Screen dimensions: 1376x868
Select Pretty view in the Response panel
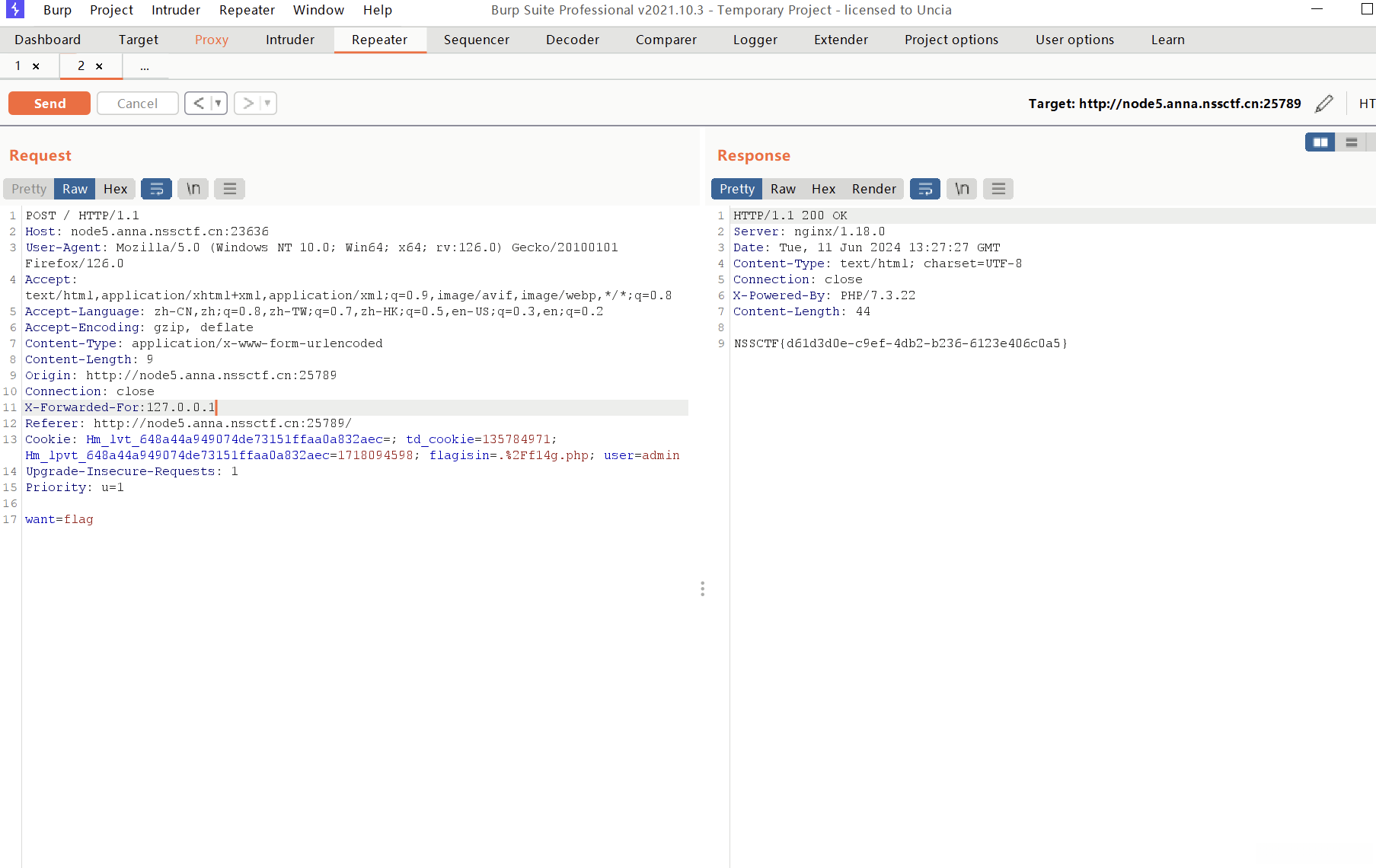click(737, 189)
